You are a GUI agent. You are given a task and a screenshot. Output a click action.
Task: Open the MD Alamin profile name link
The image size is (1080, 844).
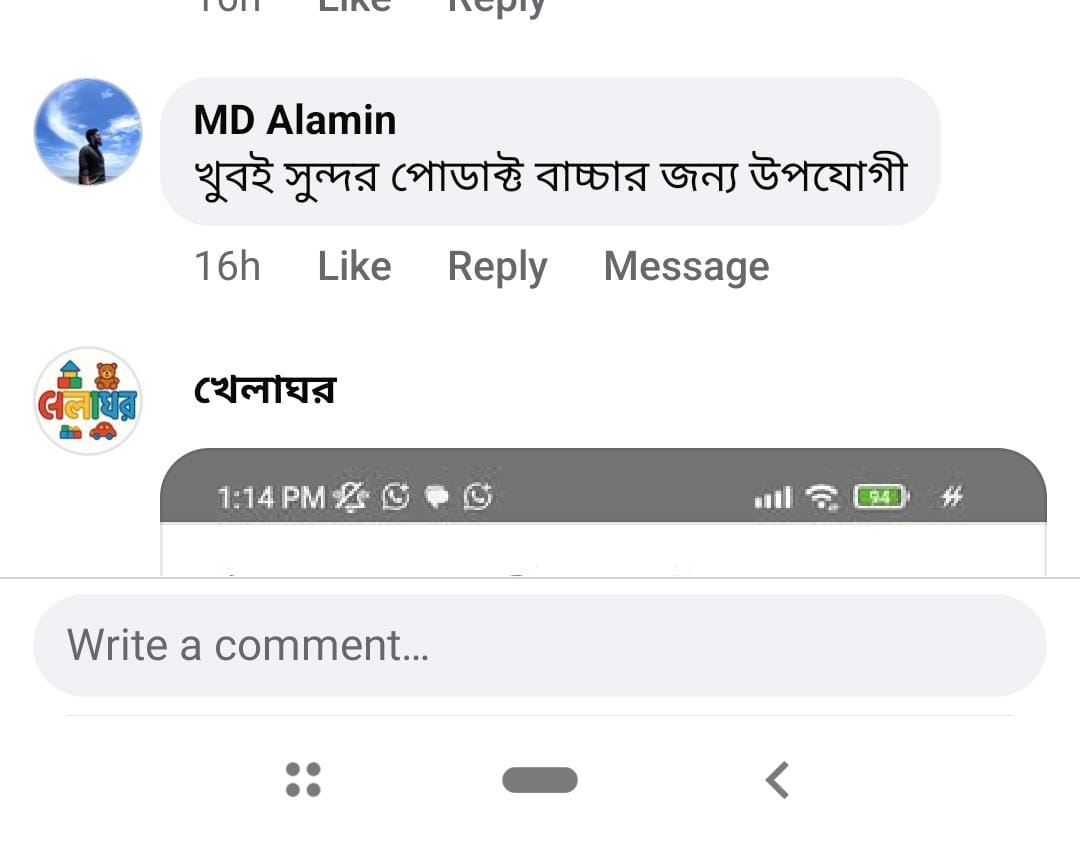[295, 121]
